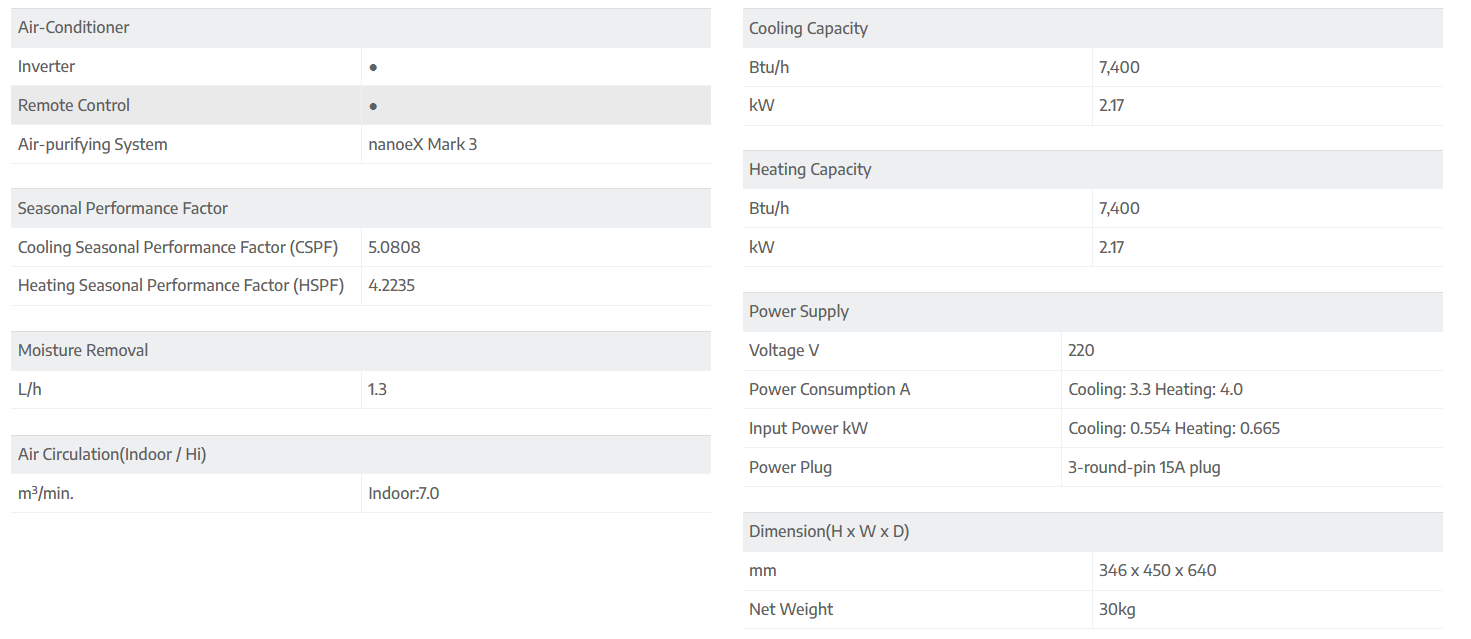
Task: Click the Power Consumption A value
Action: 1155,390
